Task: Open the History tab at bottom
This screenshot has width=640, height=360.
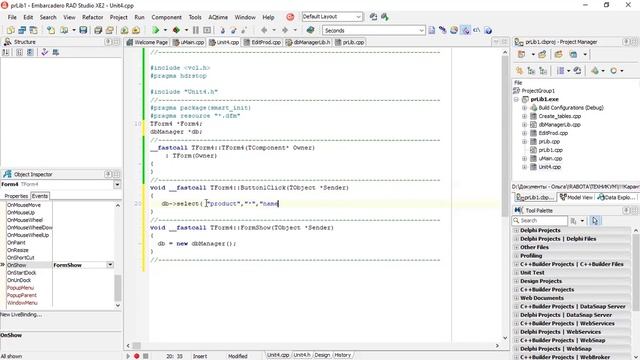Action: pos(342,355)
